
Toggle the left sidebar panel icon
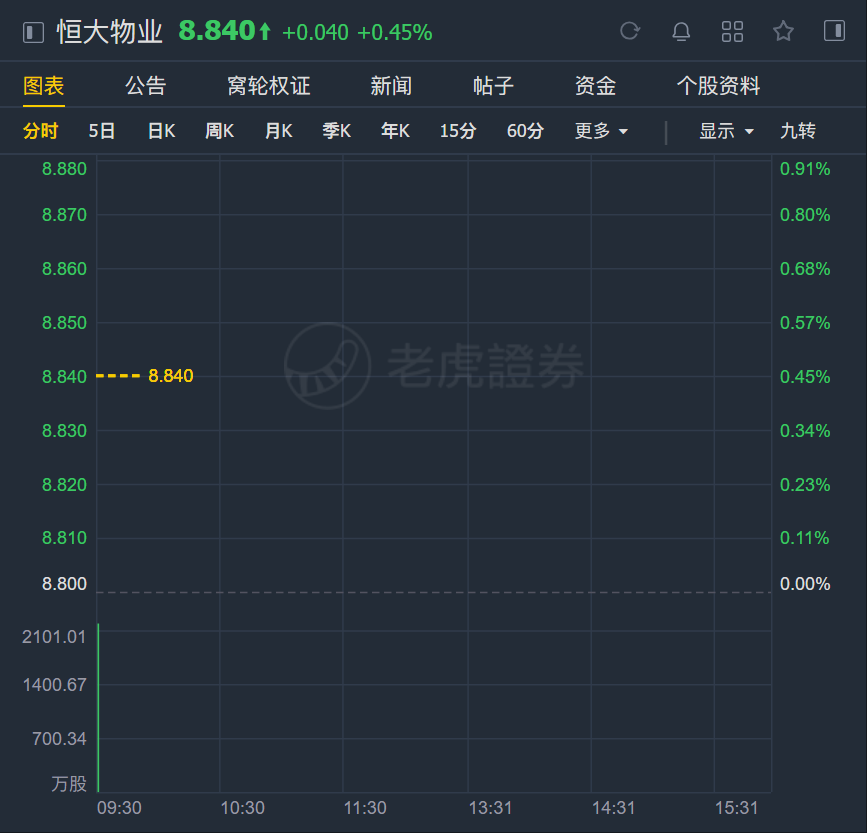(x=33, y=32)
